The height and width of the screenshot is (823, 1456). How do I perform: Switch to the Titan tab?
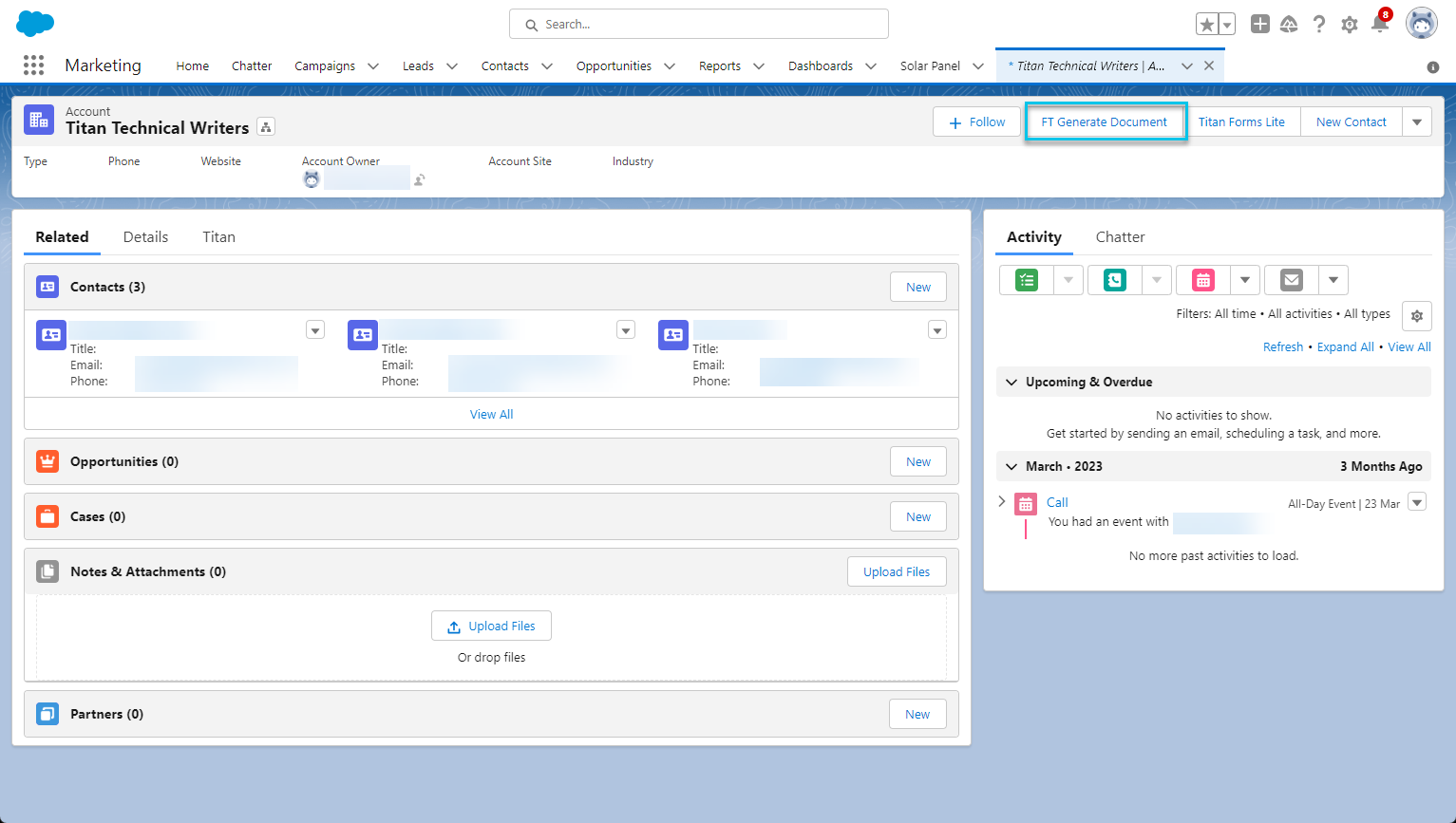[218, 236]
